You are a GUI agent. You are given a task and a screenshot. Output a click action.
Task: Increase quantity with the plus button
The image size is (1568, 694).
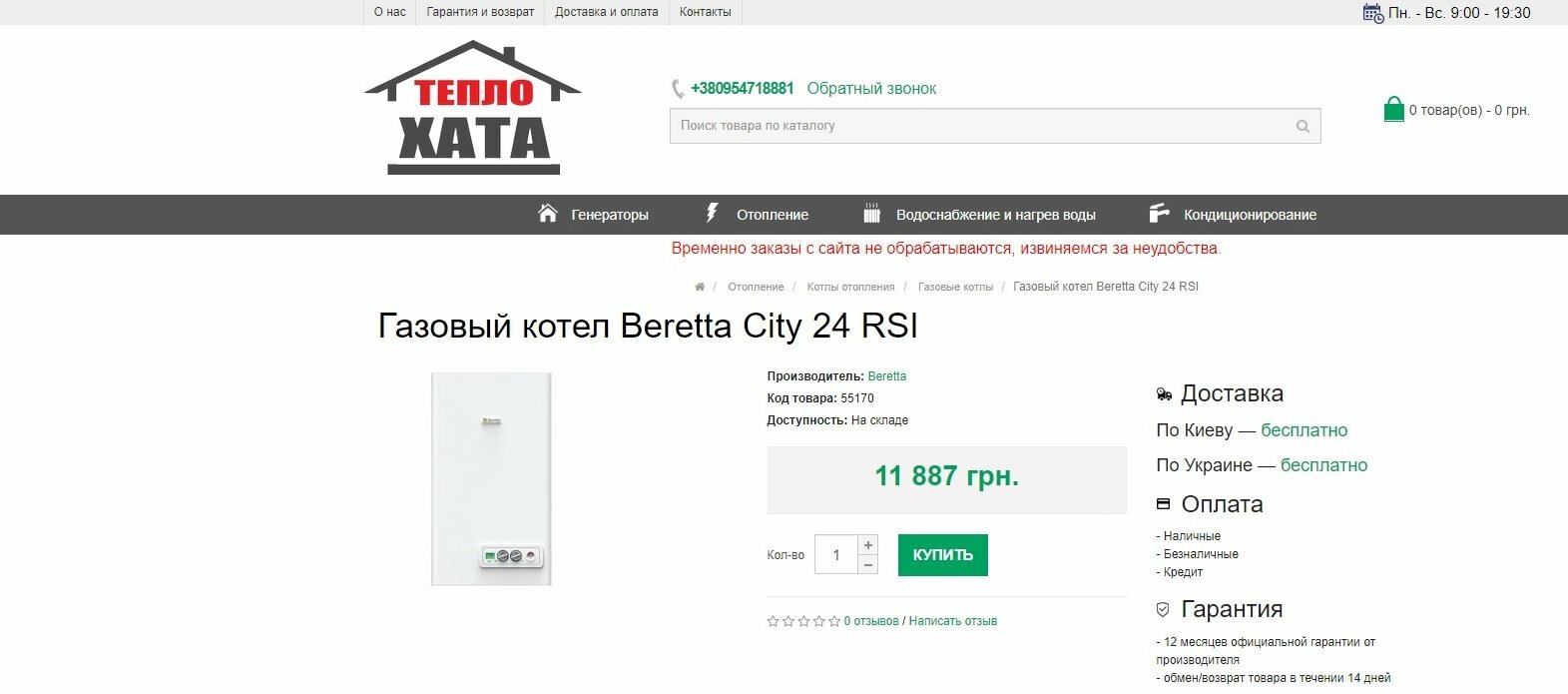tap(868, 544)
